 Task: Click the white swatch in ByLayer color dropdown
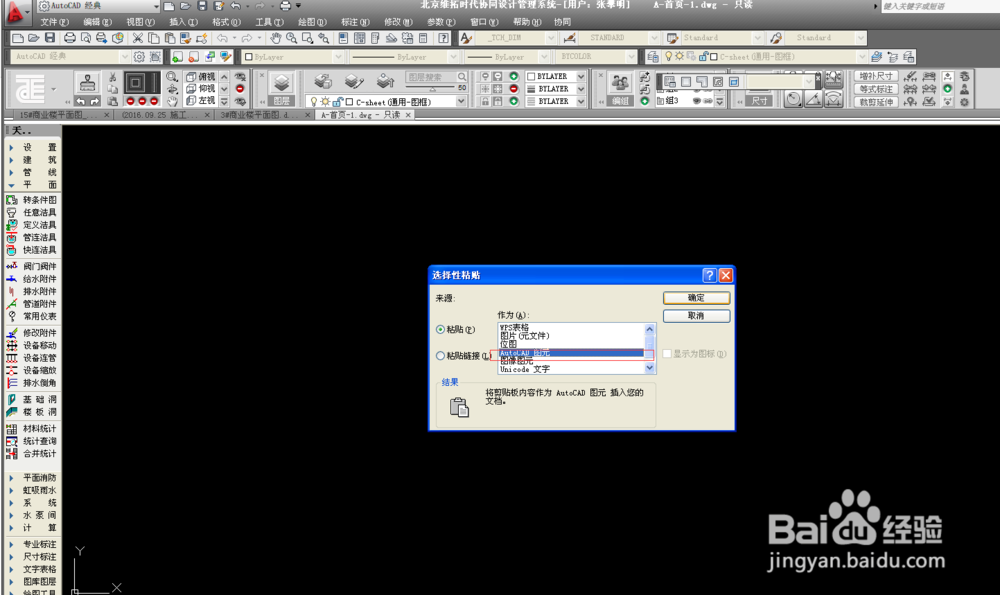coord(249,57)
